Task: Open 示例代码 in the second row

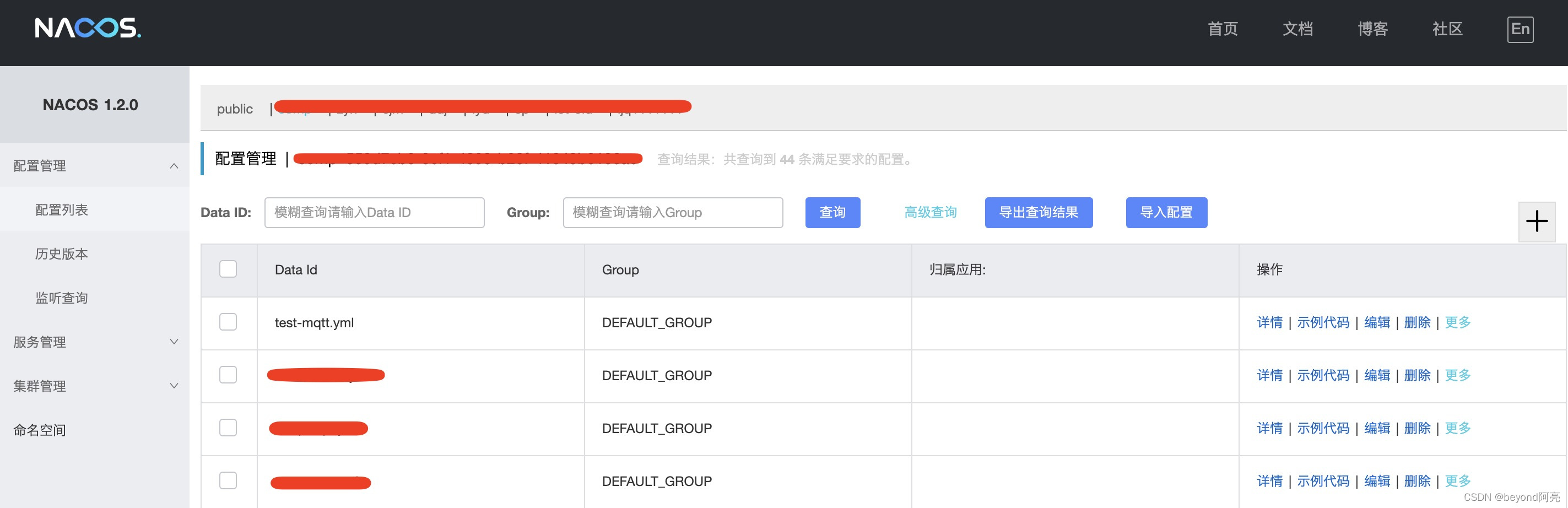Action: tap(1323, 375)
